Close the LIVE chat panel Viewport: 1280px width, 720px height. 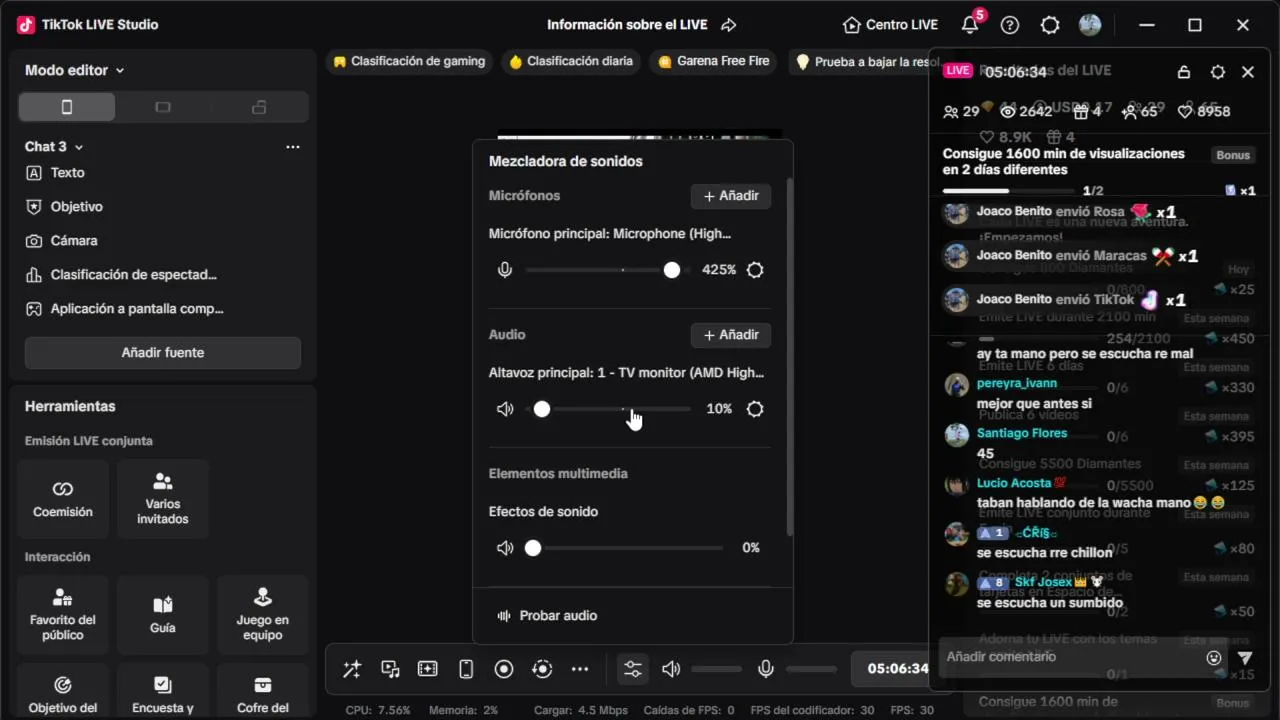pyautogui.click(x=1248, y=72)
